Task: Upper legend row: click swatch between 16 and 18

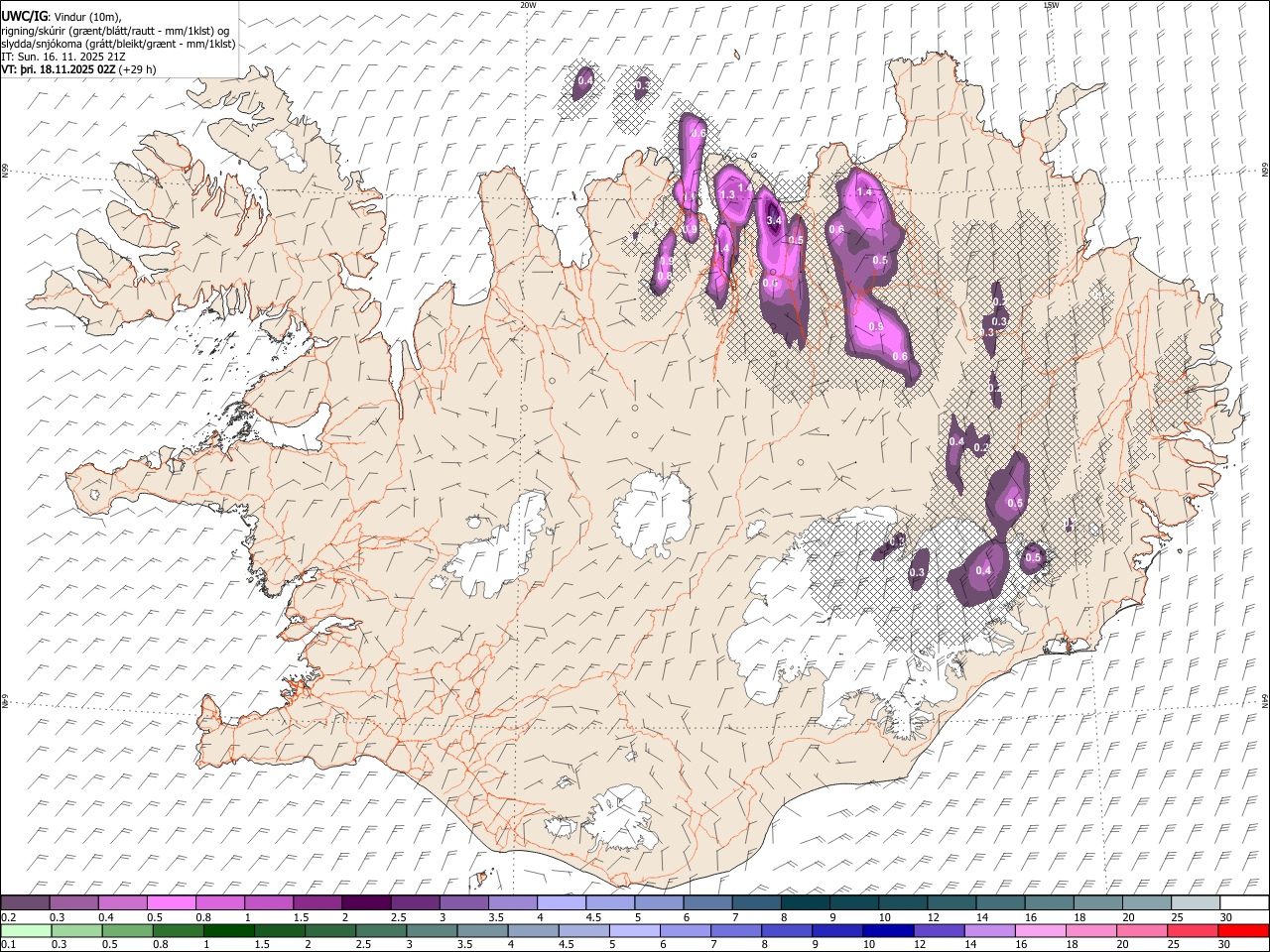Action: coord(1048,903)
